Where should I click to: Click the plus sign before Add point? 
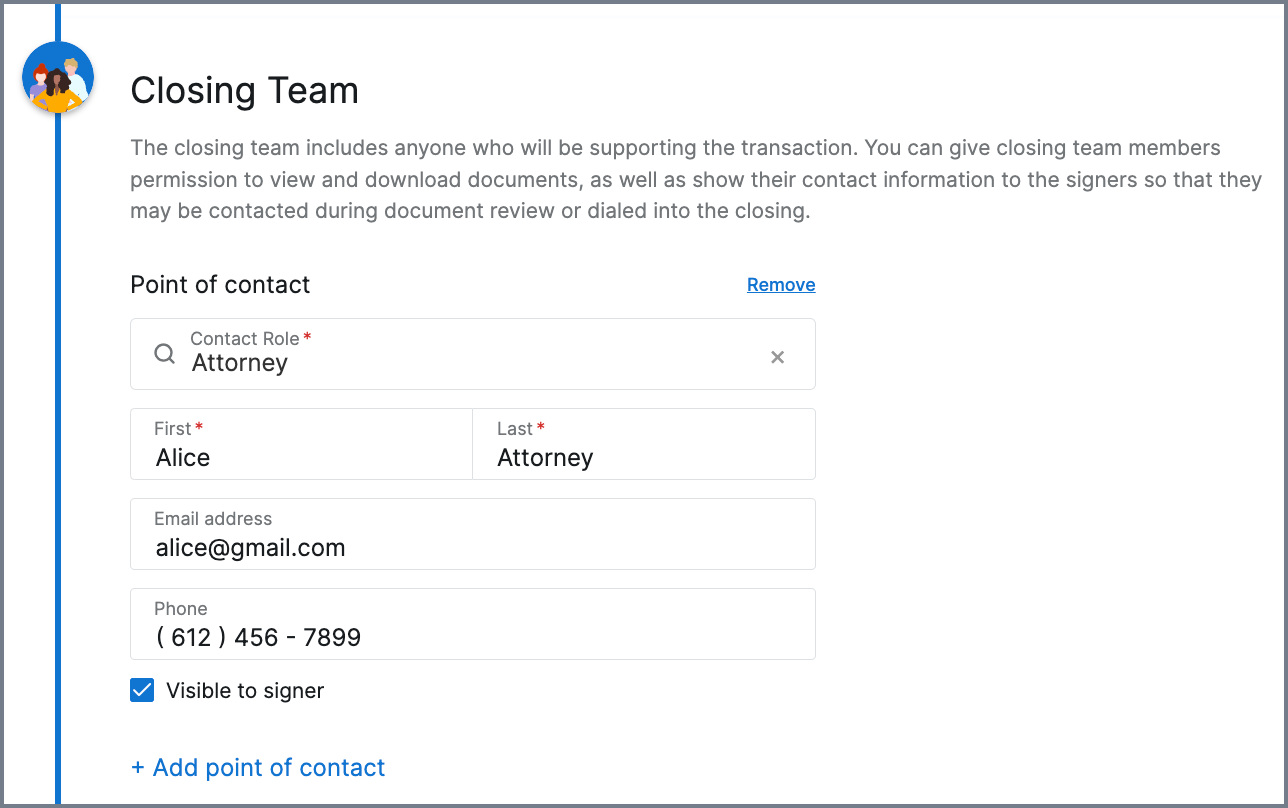point(138,768)
